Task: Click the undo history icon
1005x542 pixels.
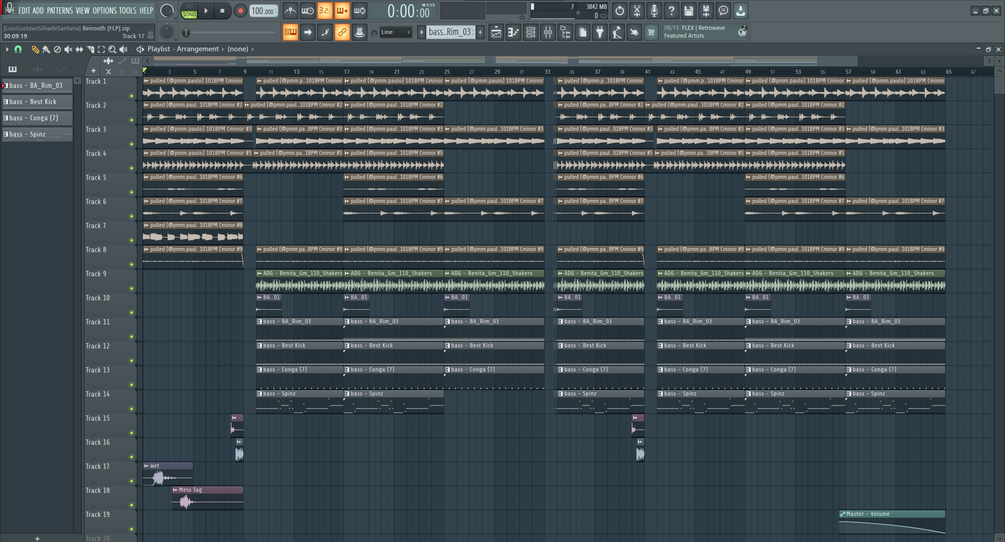Action: [619, 11]
